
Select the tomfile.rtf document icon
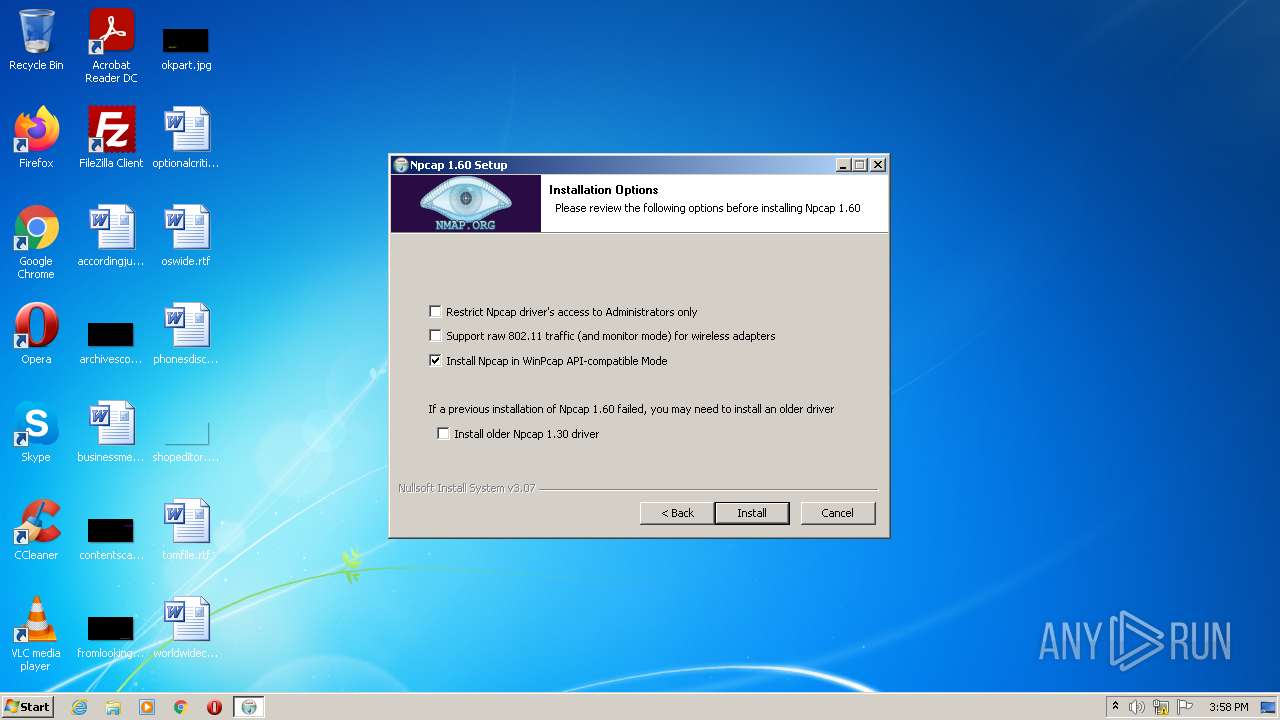click(x=186, y=530)
